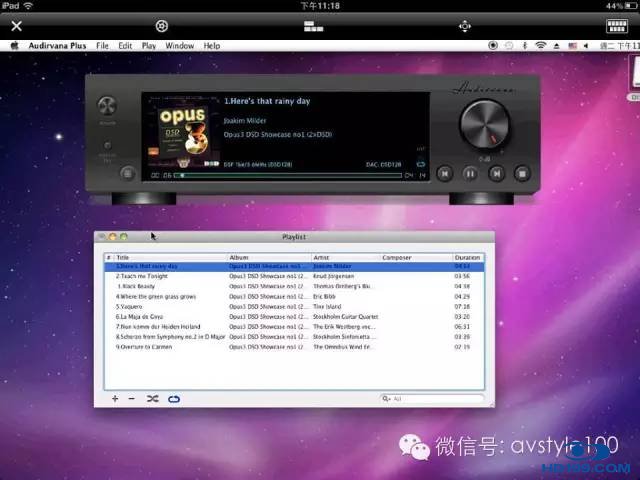Open the Bluetooth menu bar icon

pyautogui.click(x=525, y=46)
